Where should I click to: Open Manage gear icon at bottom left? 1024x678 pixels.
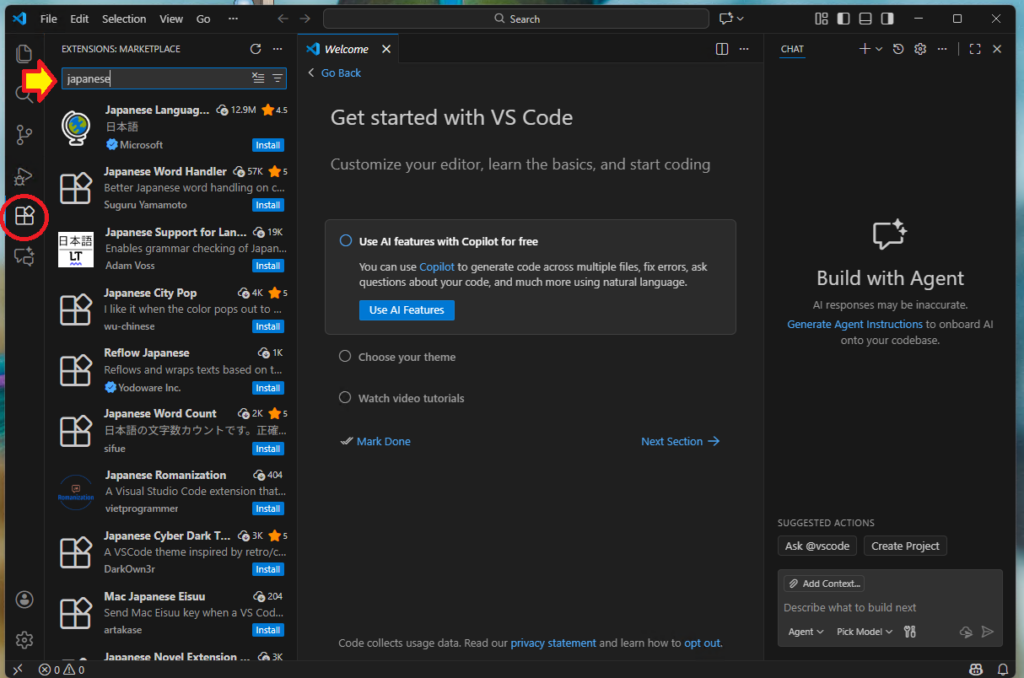[24, 640]
